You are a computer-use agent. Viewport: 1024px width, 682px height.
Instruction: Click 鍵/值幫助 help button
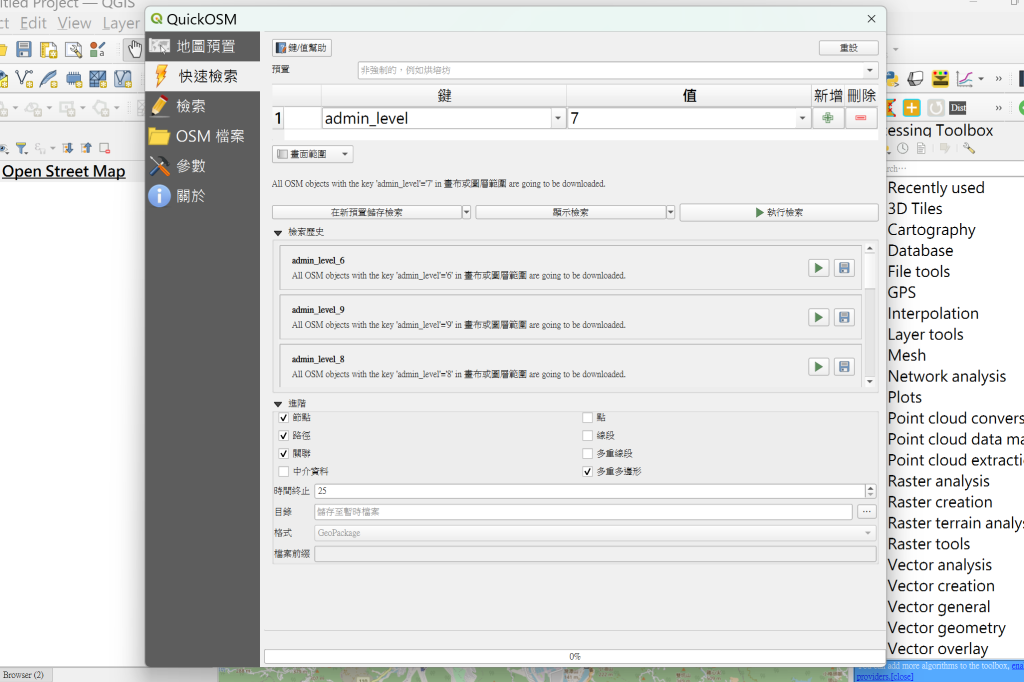(302, 48)
